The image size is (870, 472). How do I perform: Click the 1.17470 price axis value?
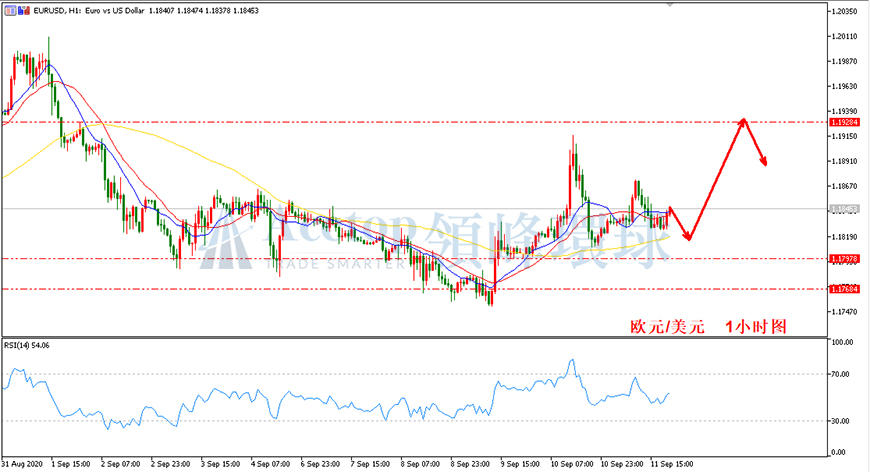(844, 312)
